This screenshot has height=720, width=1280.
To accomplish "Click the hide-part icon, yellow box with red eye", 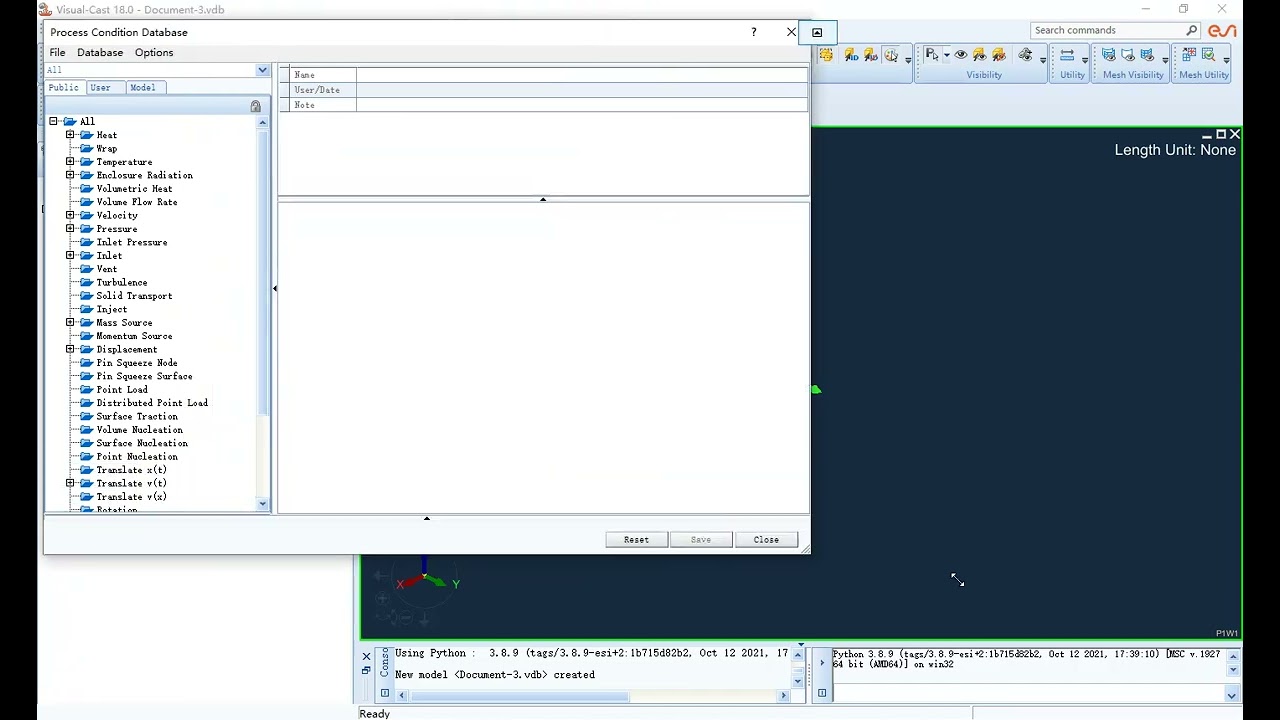I will pos(999,55).
